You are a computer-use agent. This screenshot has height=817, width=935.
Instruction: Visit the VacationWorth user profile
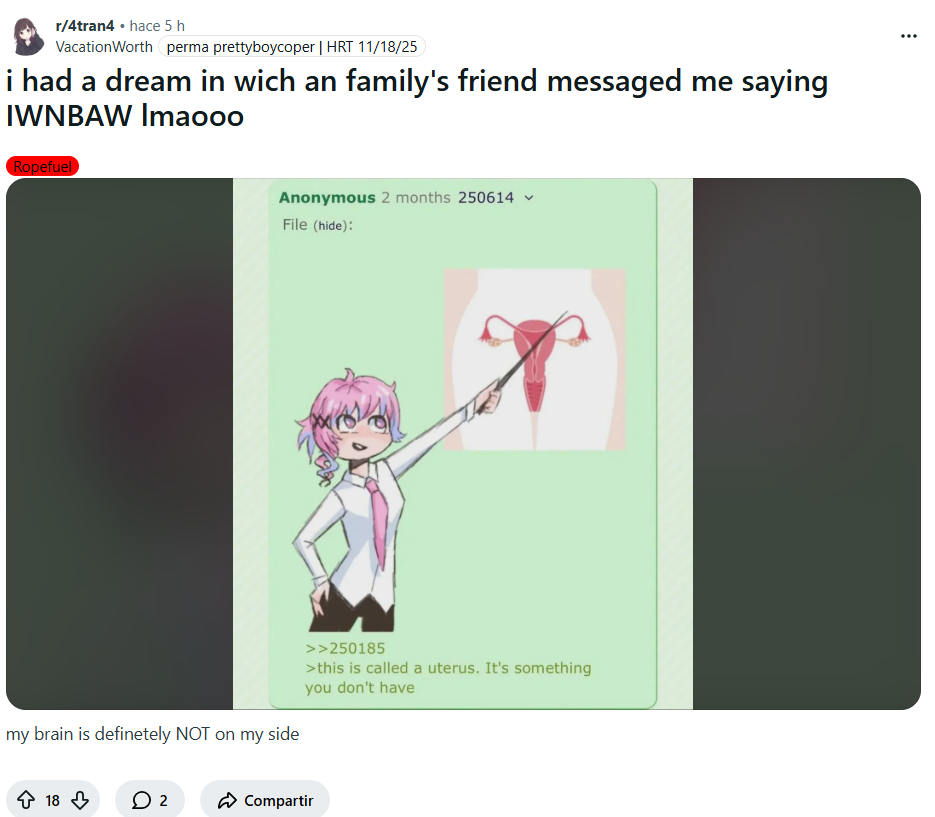[104, 47]
